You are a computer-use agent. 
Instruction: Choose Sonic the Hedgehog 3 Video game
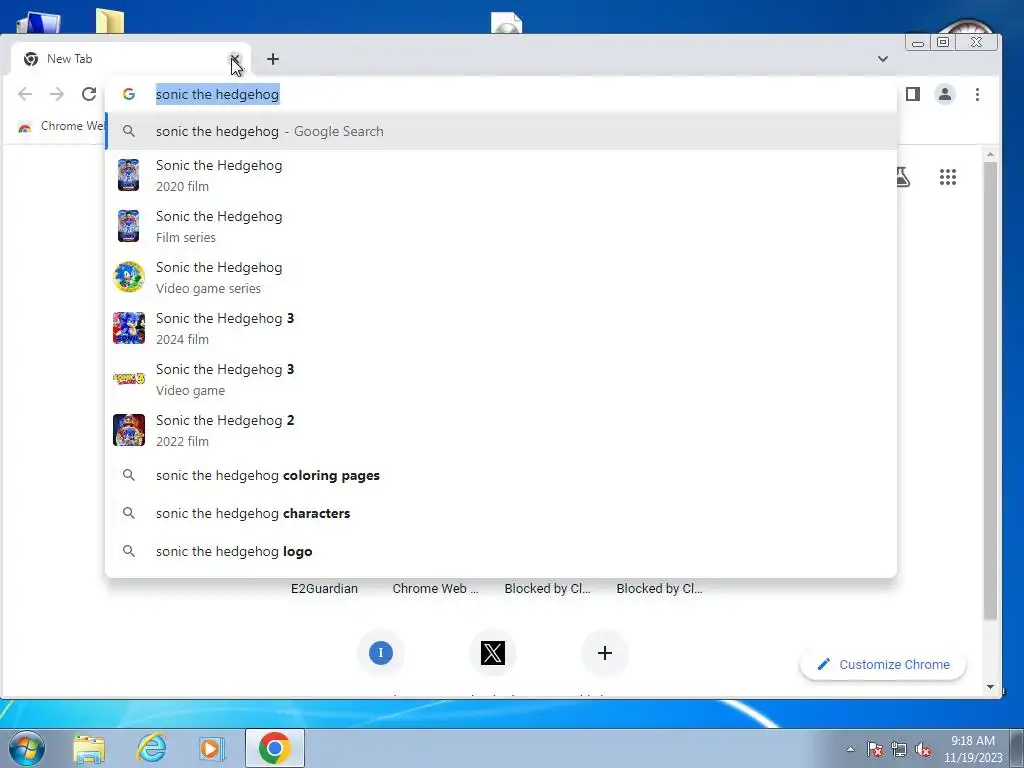tap(501, 379)
